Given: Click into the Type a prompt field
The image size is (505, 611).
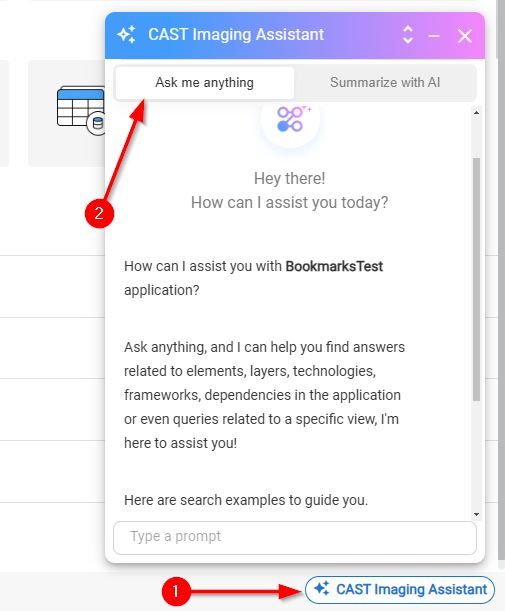Looking at the screenshot, I should (x=295, y=538).
